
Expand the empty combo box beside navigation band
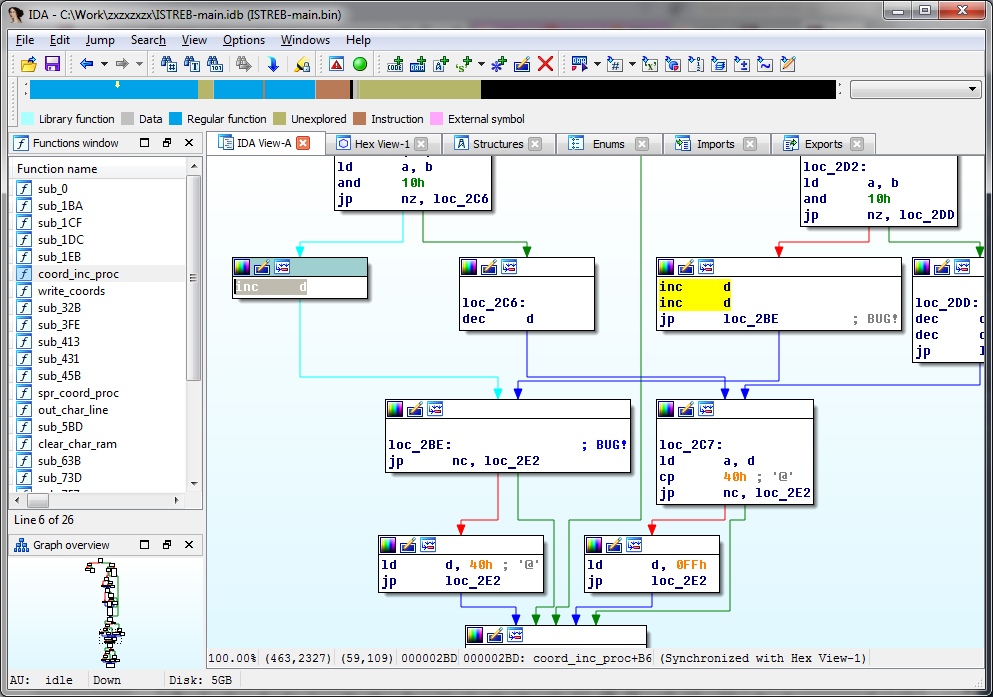pos(973,89)
